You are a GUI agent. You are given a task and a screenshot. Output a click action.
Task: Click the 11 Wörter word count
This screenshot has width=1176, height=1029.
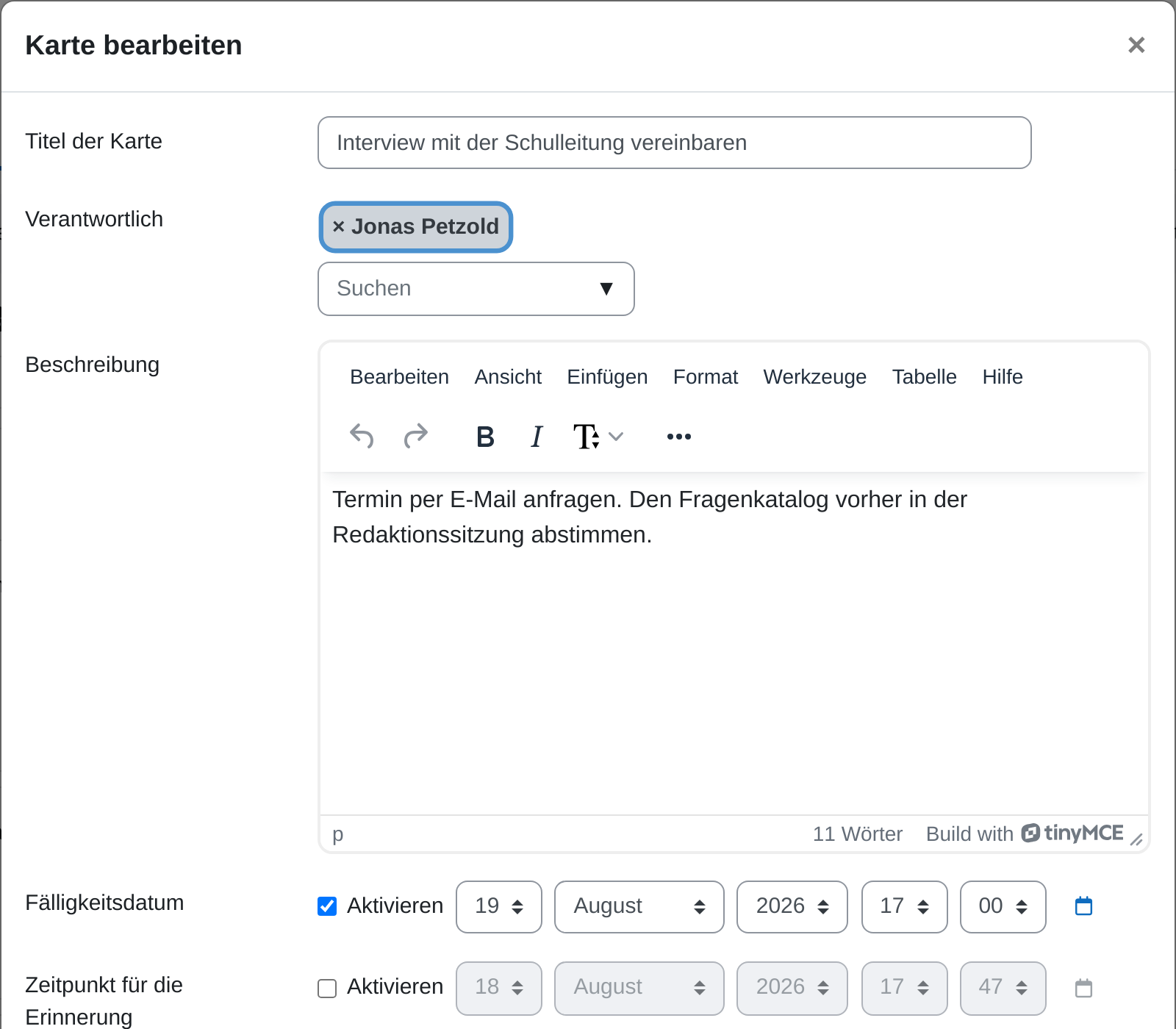click(x=857, y=834)
